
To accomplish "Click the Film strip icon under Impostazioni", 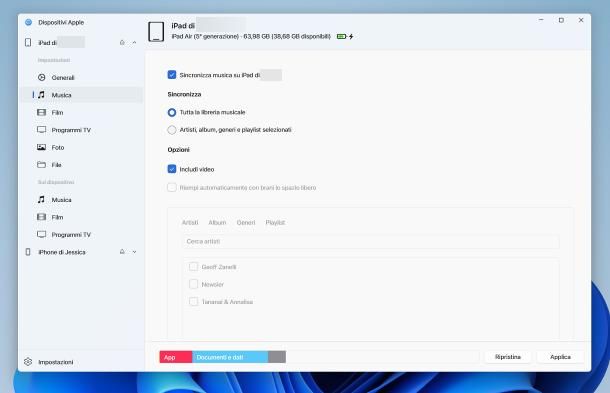I will click(x=41, y=112).
